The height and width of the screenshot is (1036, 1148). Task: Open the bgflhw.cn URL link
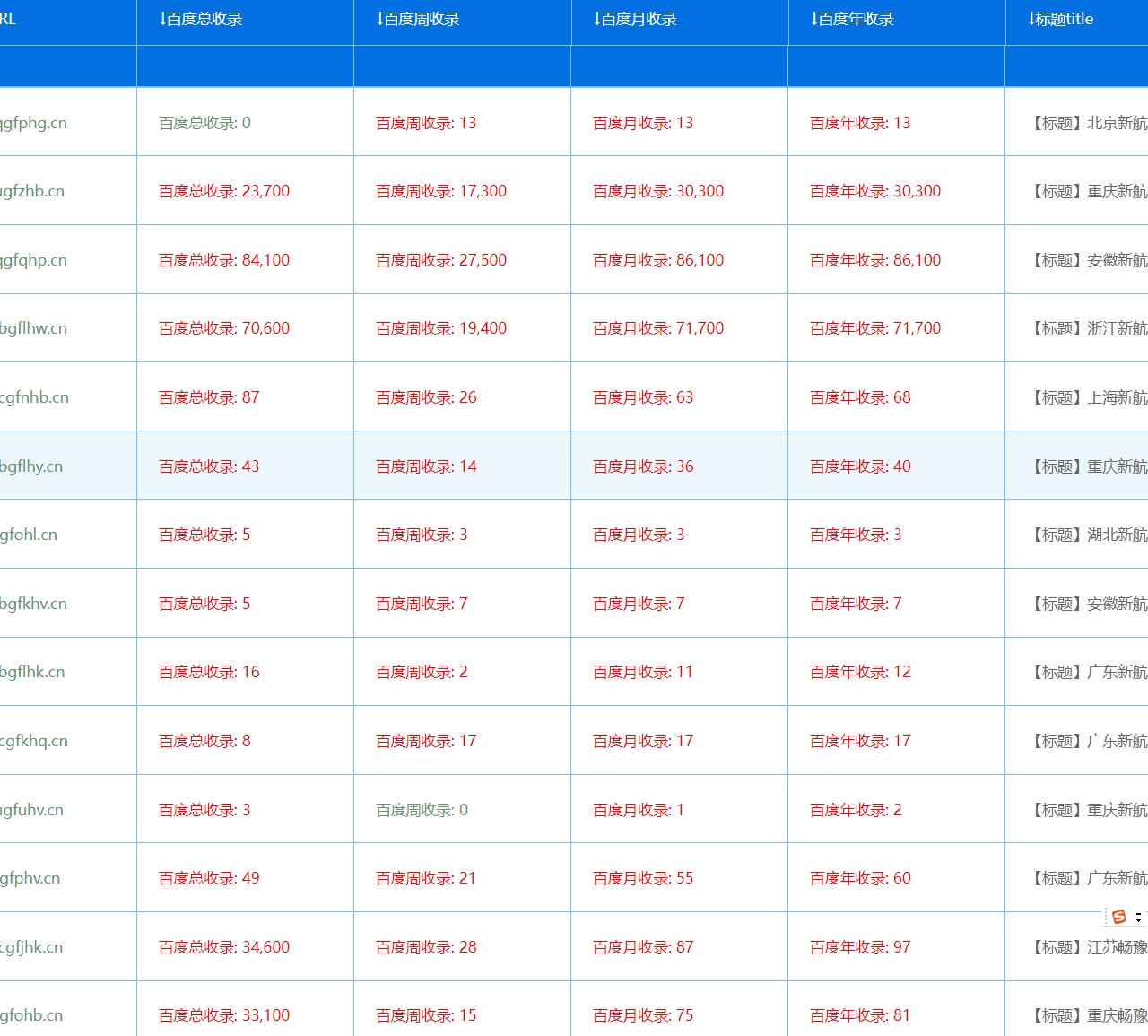[33, 328]
